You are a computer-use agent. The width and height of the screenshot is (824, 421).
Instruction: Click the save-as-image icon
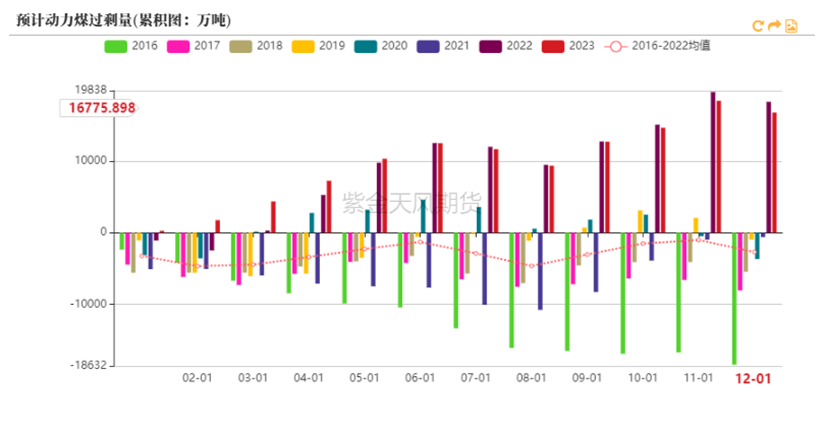point(791,26)
